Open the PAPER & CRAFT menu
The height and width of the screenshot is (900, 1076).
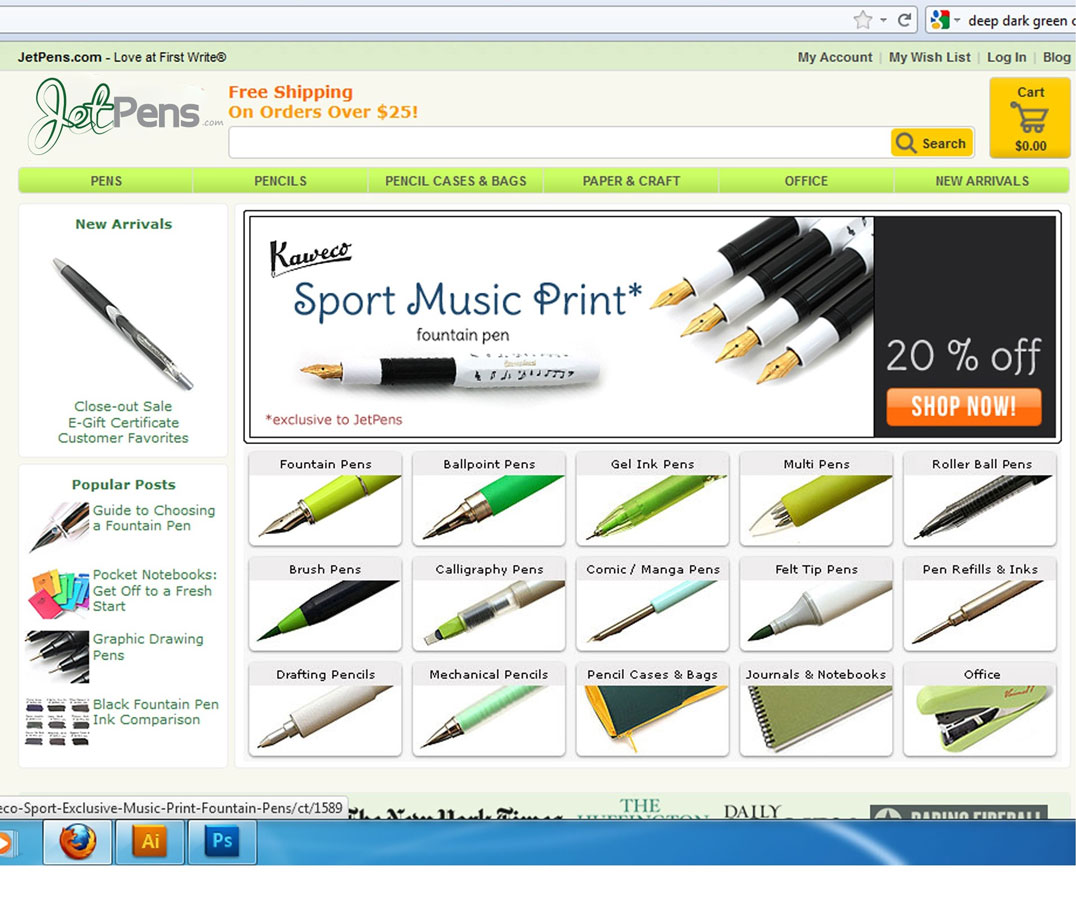pos(631,181)
